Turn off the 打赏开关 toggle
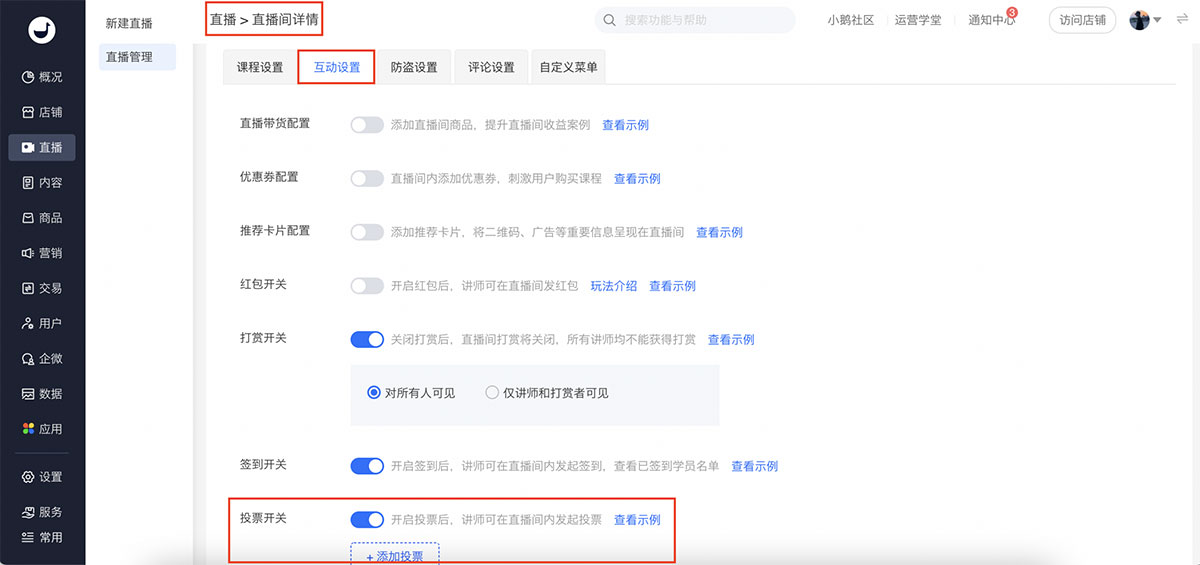Screen dimensions: 1200x565 coord(367,340)
